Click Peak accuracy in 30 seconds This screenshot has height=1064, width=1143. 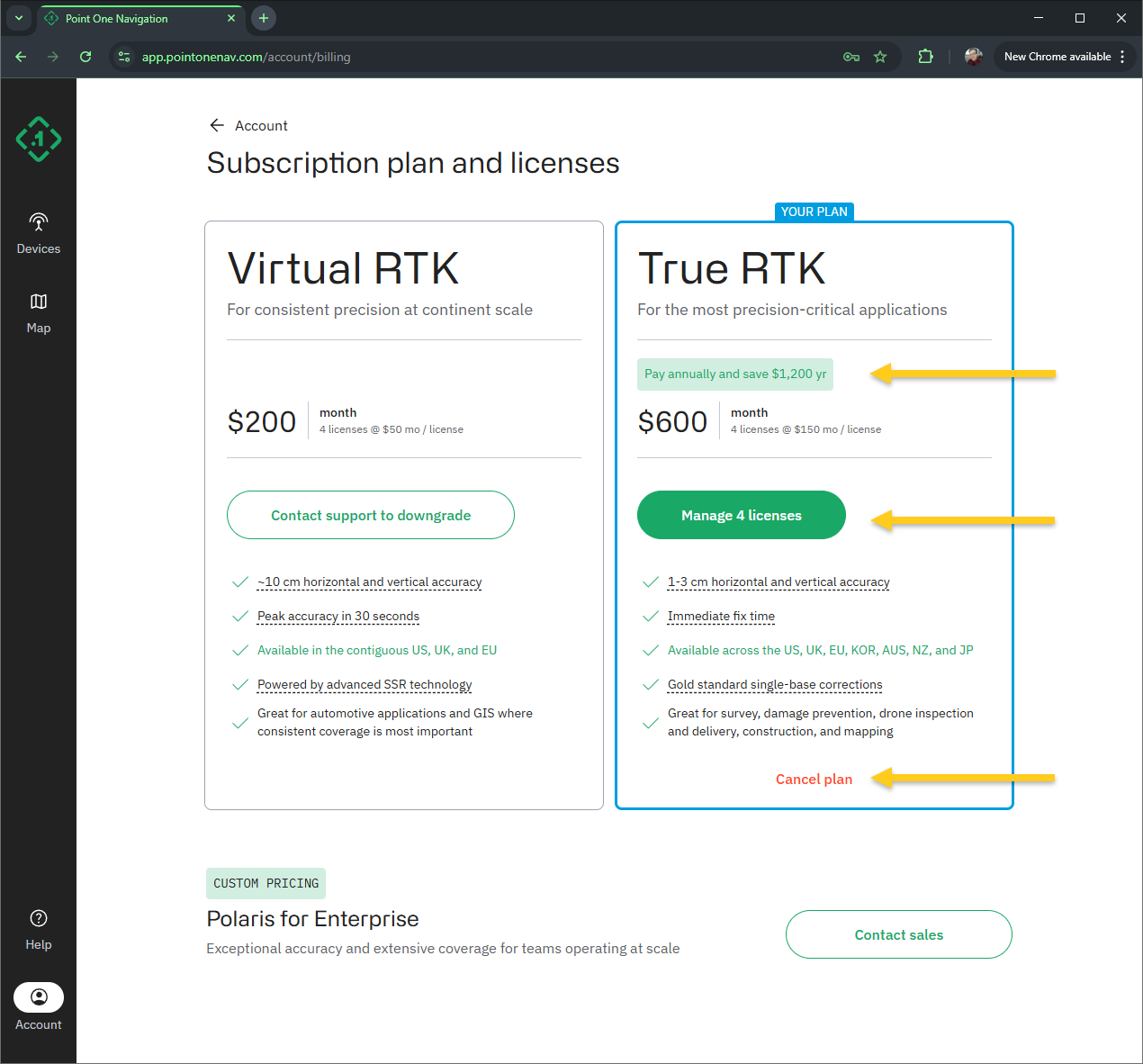point(338,617)
